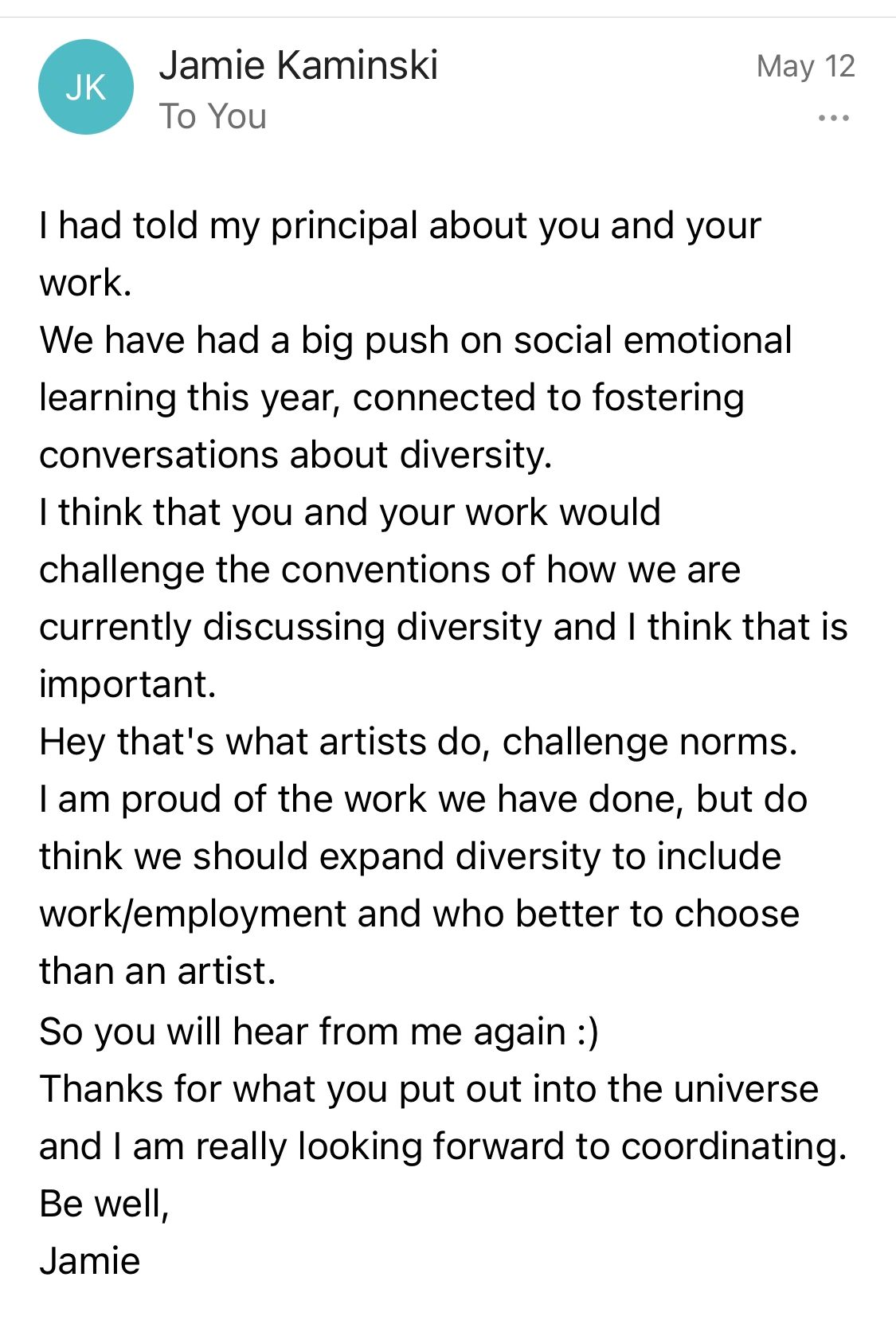Expand the "To You" recipient details

(213, 116)
